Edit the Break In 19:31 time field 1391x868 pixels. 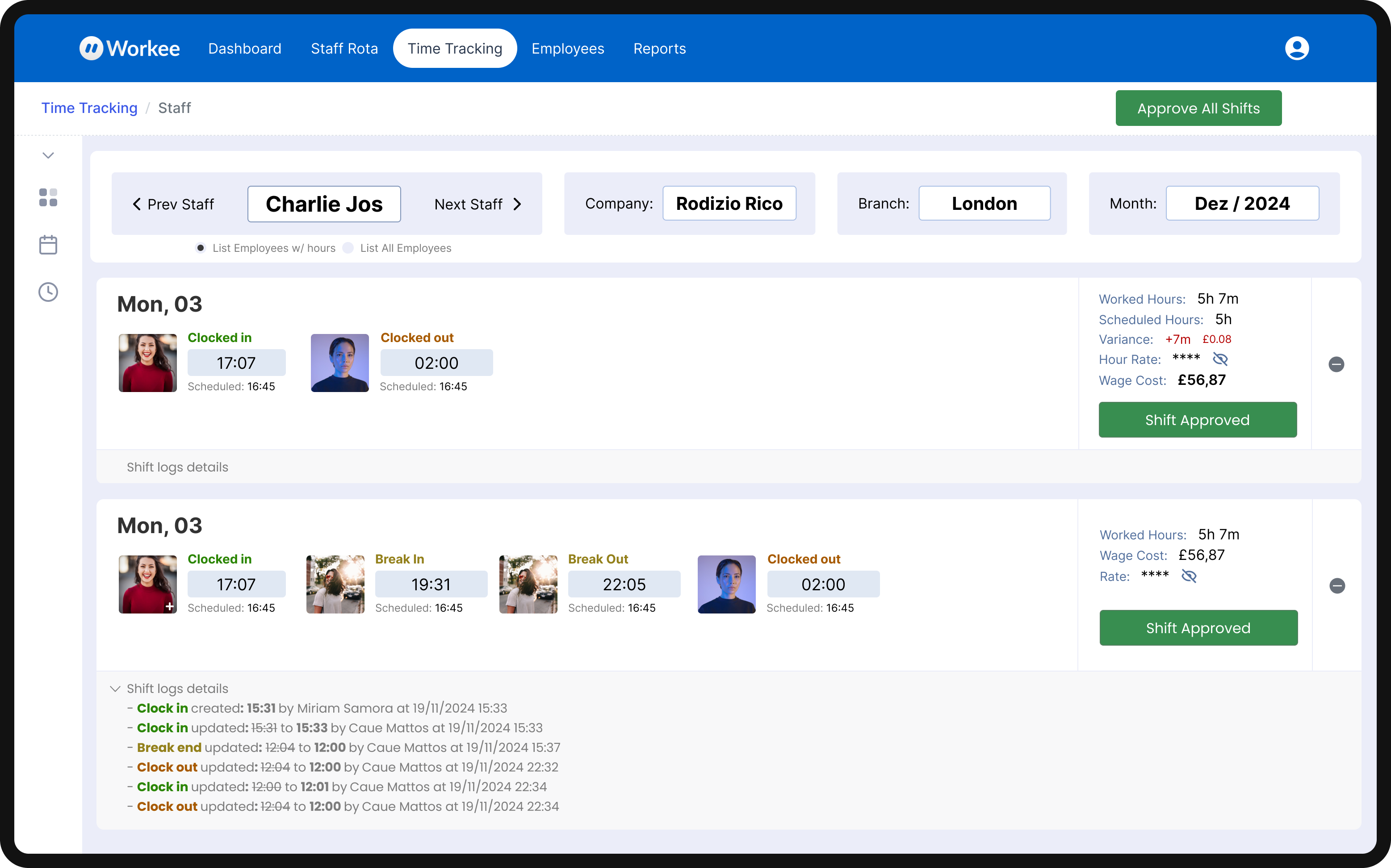click(431, 584)
